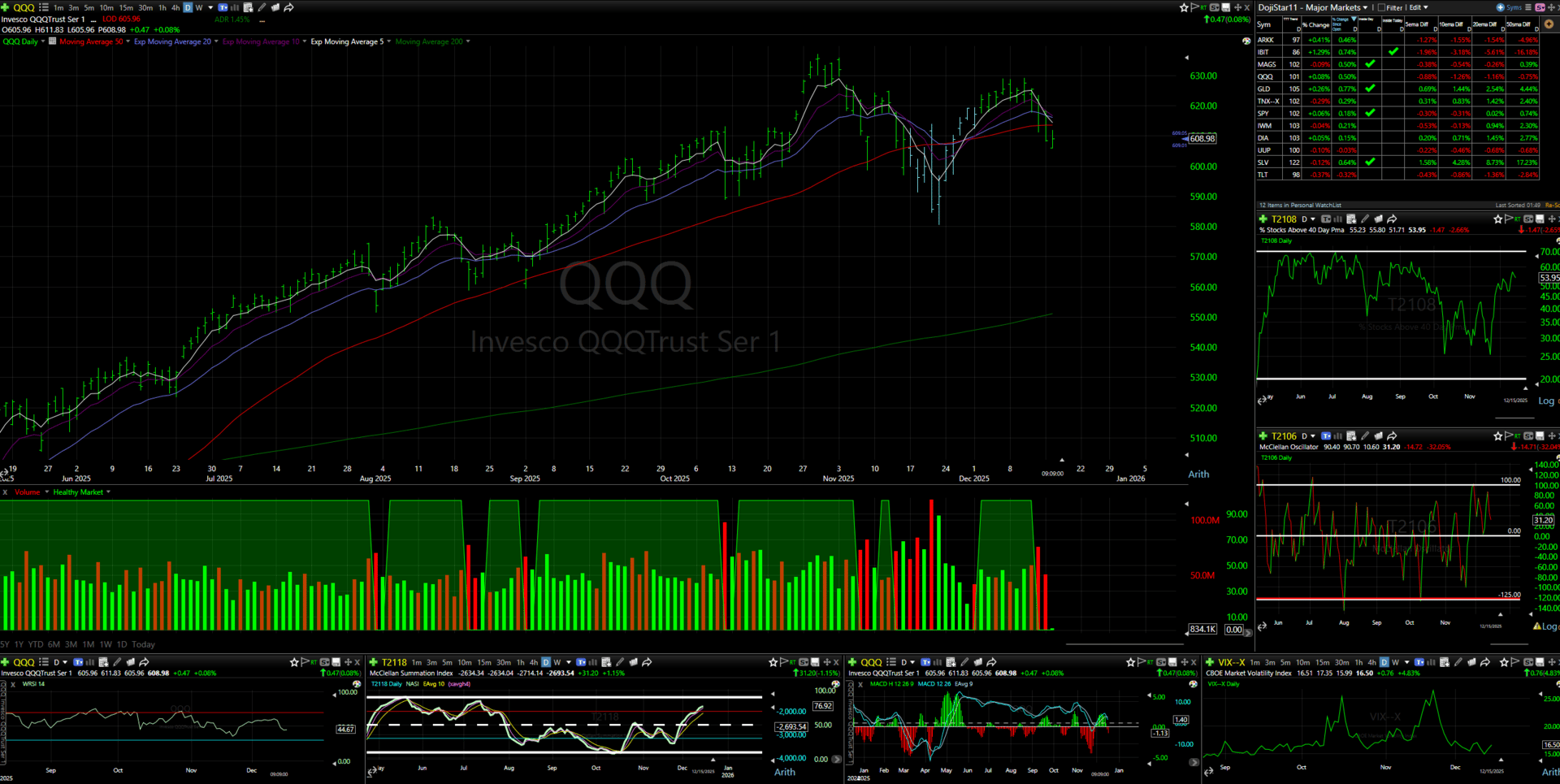This screenshot has height=784, width=1560.
Task: Open the DojiStar11 - Major Markets dropdown
Action: 1313,7
